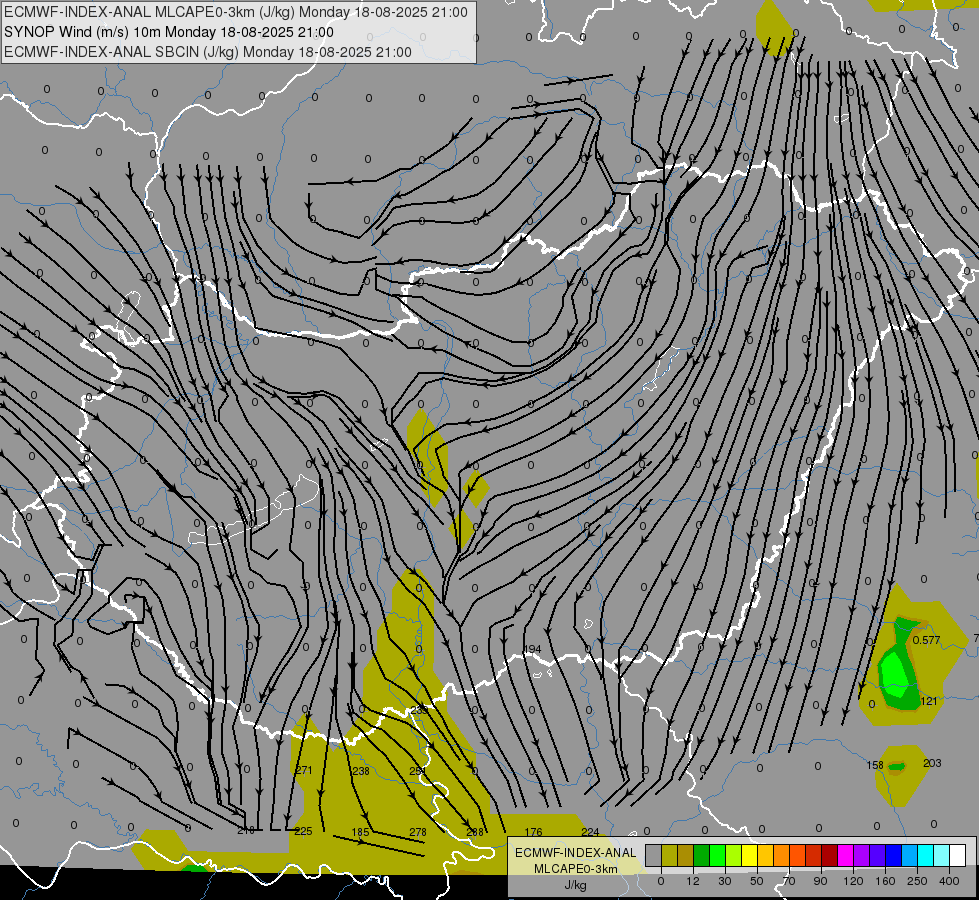Click the 158 value on the map
This screenshot has width=979, height=900.
tap(875, 765)
